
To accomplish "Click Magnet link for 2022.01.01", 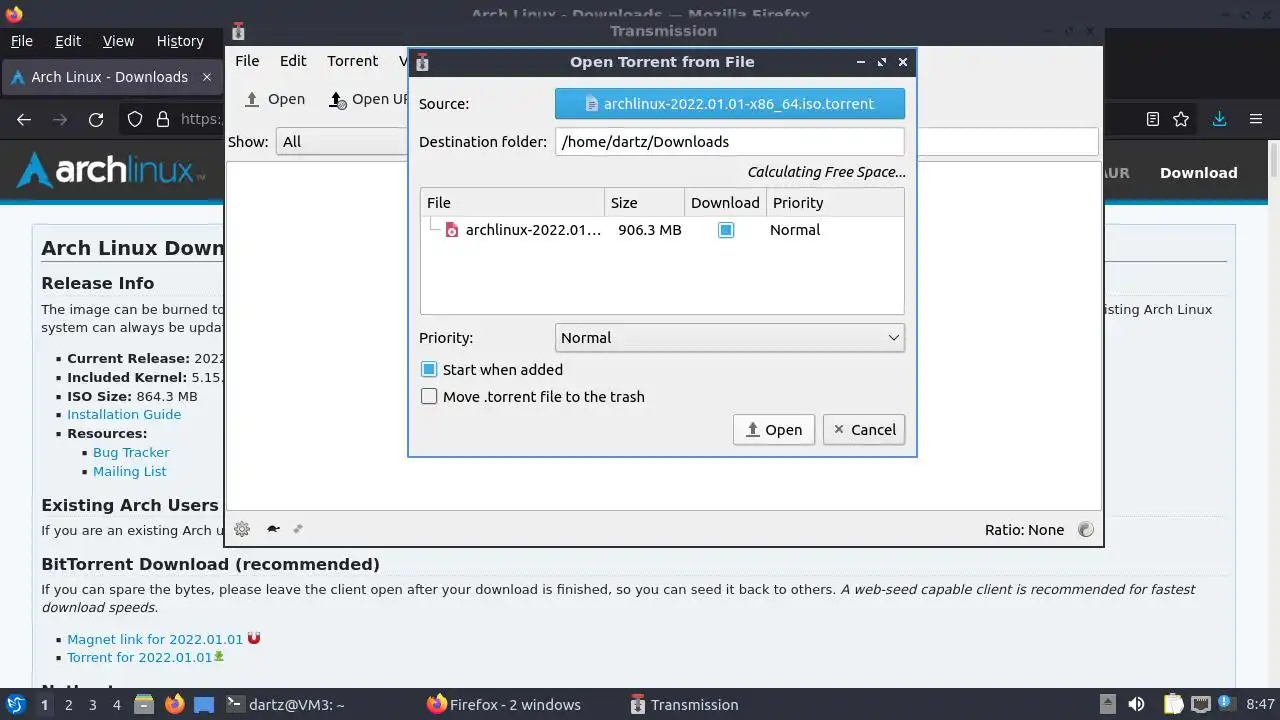I will click(x=155, y=639).
